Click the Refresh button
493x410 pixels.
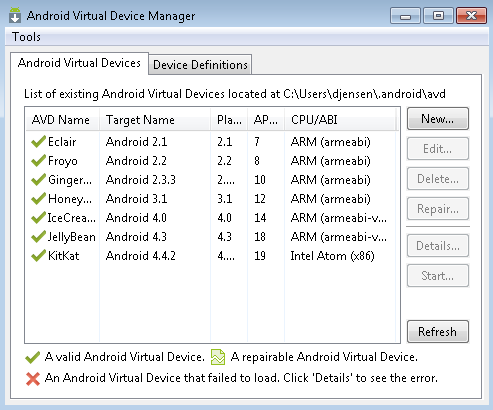438,332
